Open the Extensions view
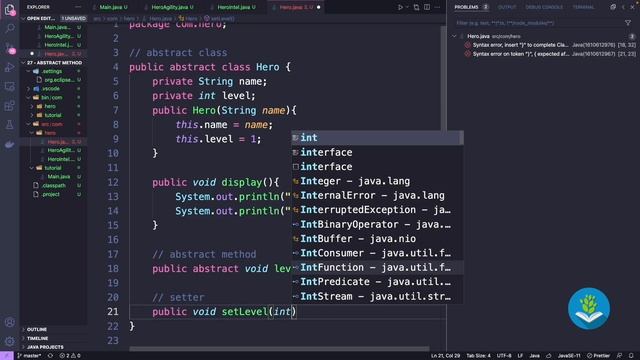This screenshot has width=640, height=360. tap(9, 106)
